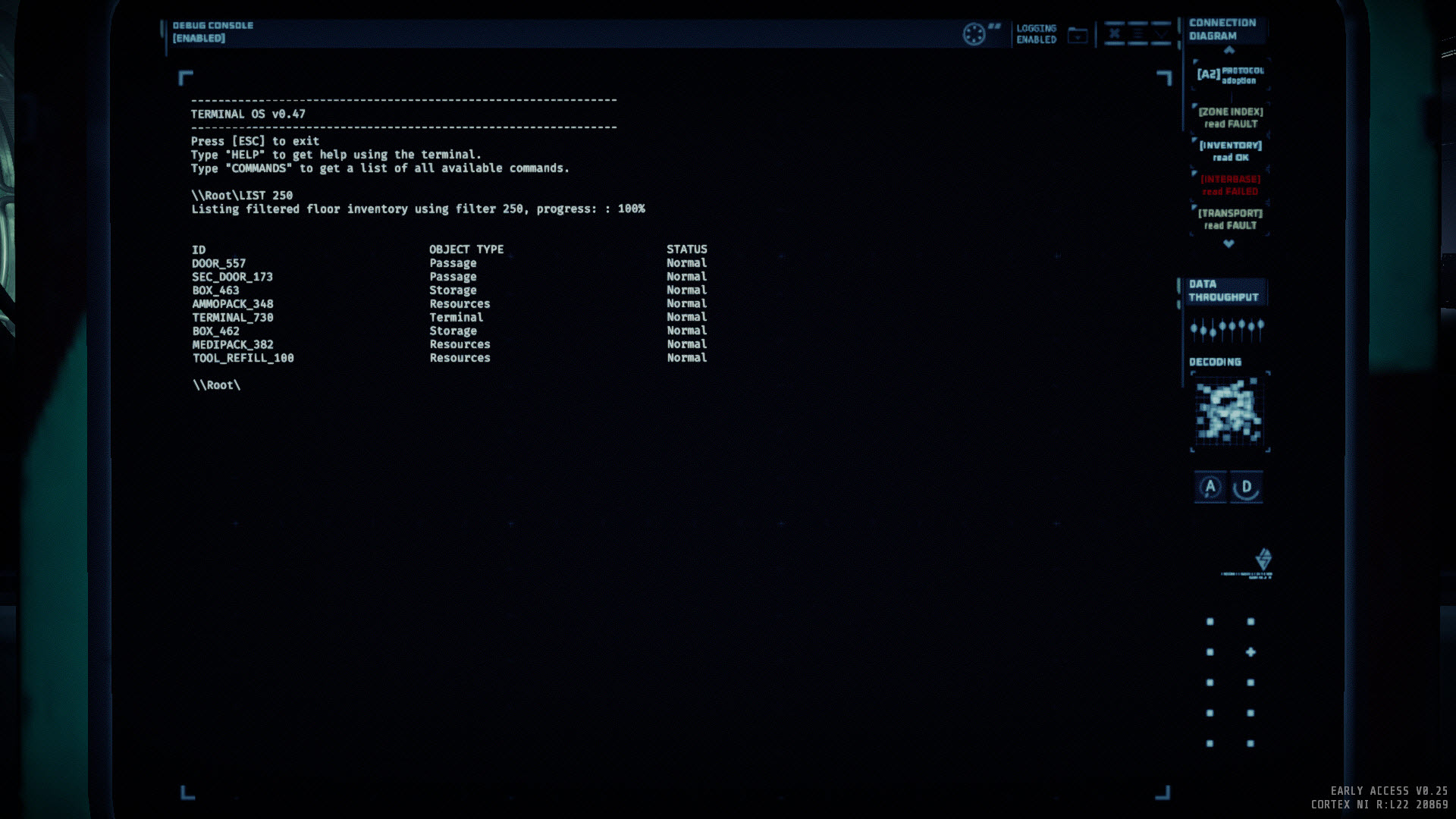Select the DATA THROUGHPUT header
Viewport: 1456px width, 819px height.
point(1222,290)
